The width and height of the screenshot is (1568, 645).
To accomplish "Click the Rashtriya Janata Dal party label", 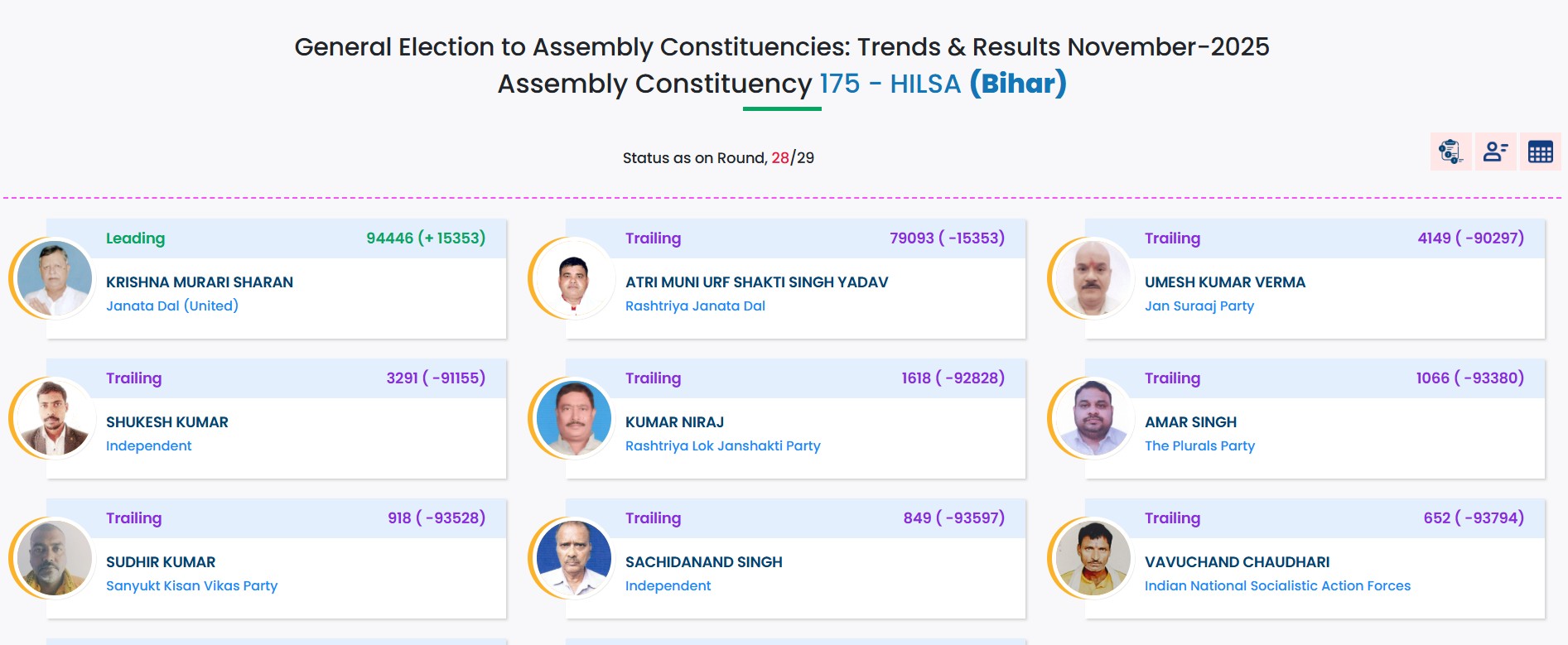I will (695, 306).
